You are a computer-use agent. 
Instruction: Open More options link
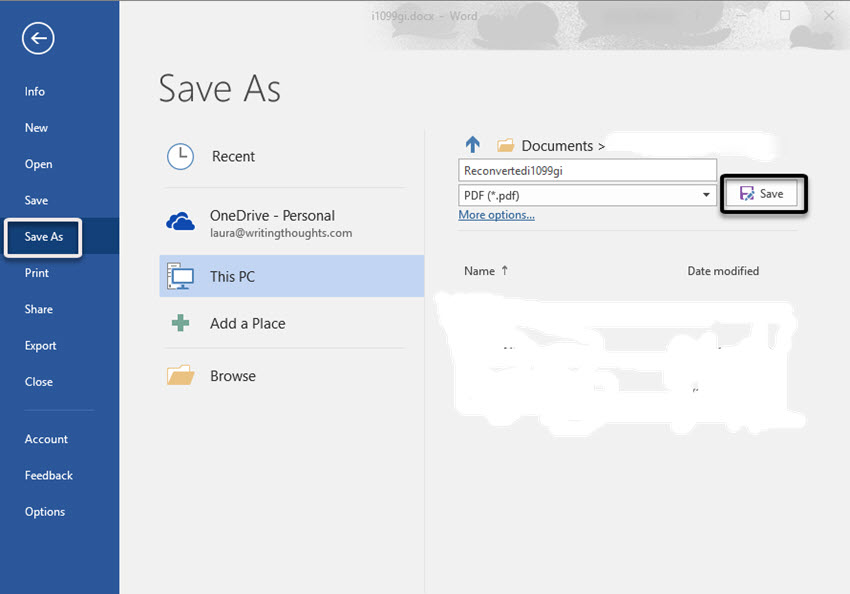[x=497, y=215]
